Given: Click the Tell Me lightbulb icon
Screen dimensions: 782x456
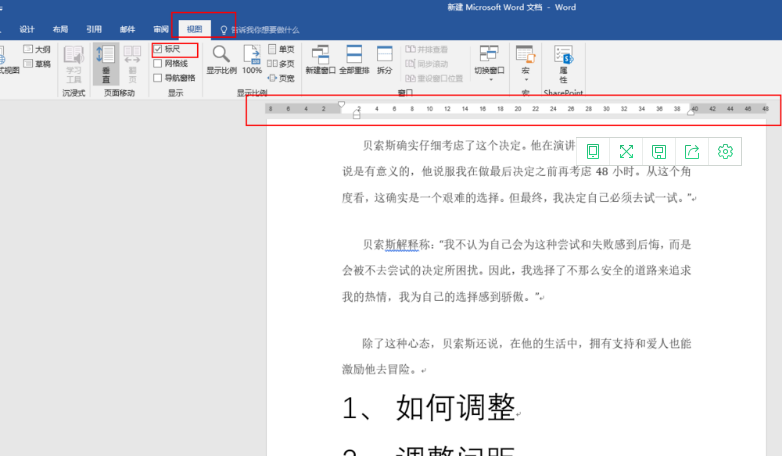Looking at the screenshot, I should pos(223,30).
